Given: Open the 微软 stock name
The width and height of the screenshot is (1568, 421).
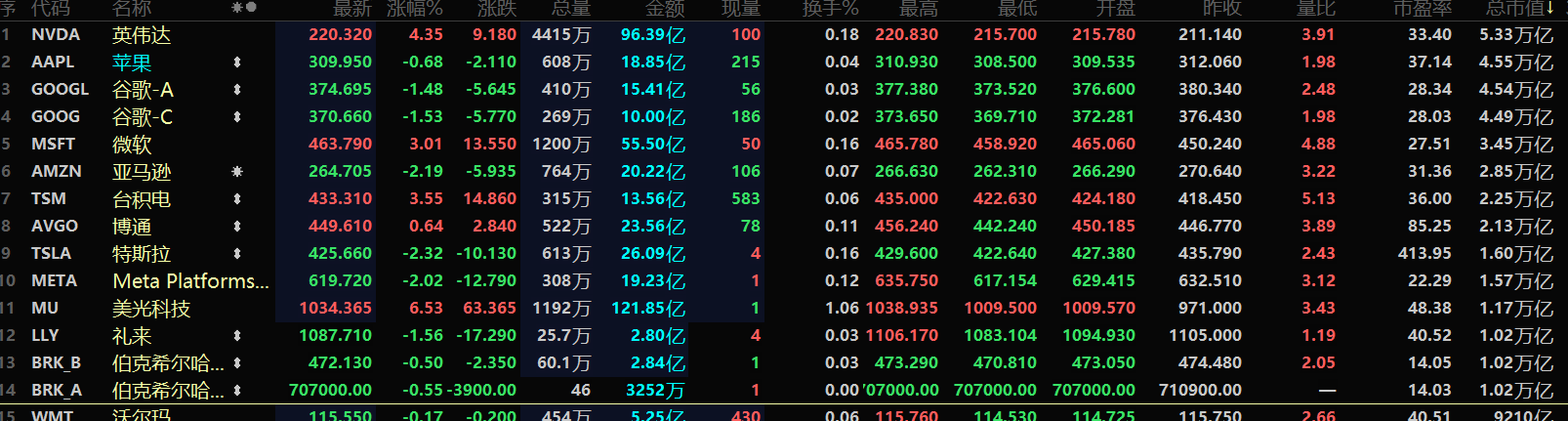Looking at the screenshot, I should (132, 145).
